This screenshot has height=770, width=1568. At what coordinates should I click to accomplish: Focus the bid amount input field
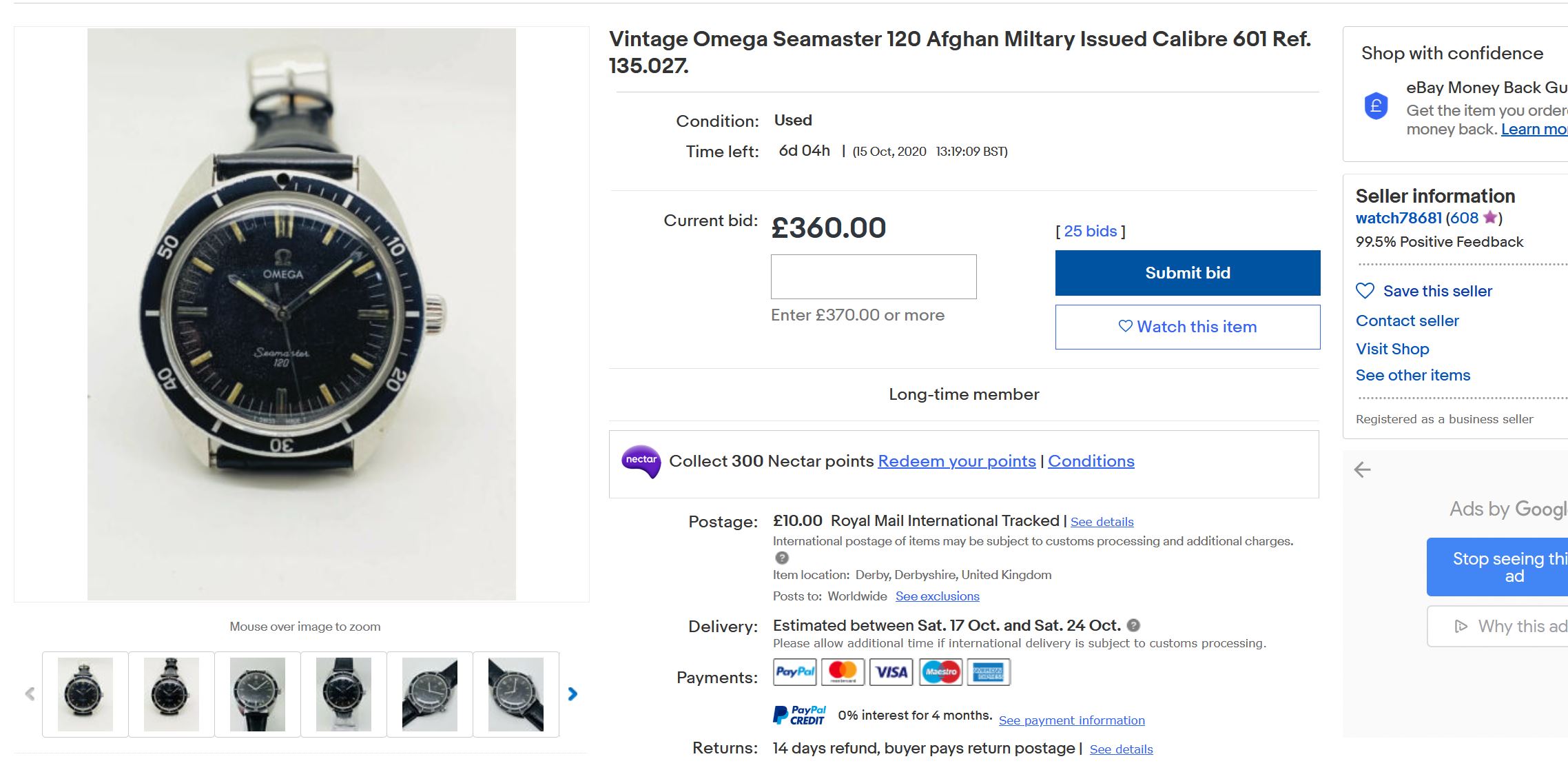click(x=874, y=276)
